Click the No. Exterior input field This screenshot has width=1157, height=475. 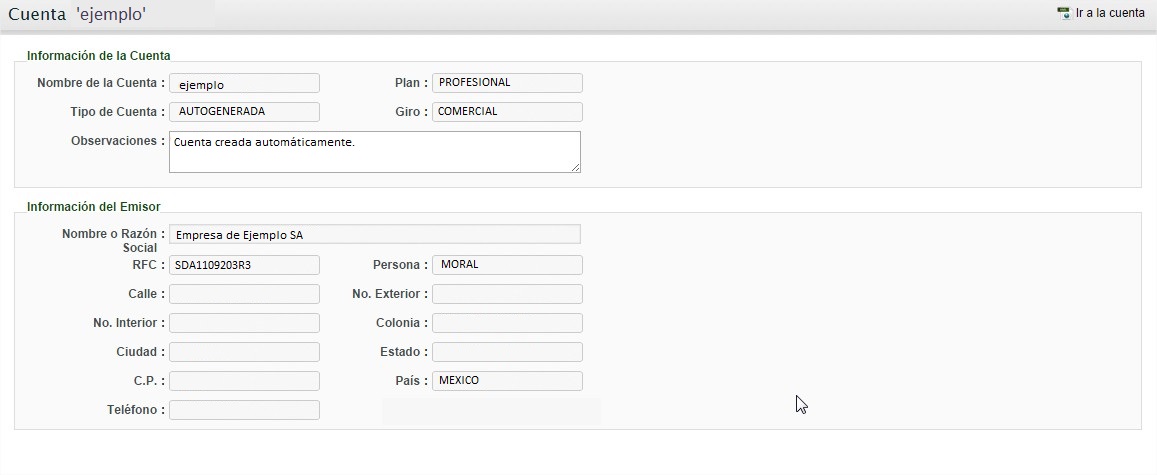[x=507, y=294]
